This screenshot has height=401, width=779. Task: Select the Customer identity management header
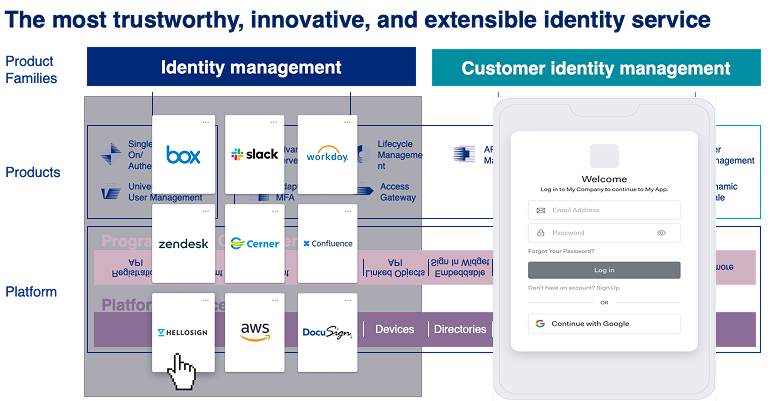coord(595,68)
